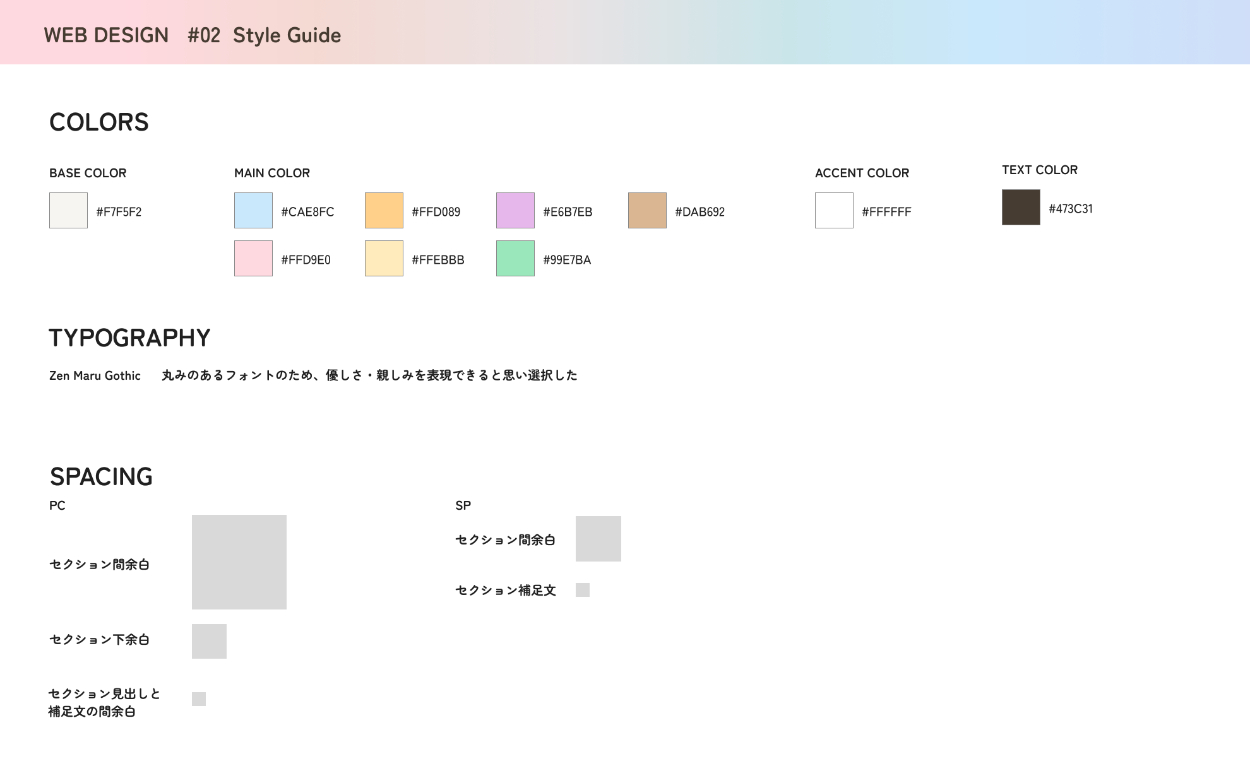Image resolution: width=1250 pixels, height=771 pixels.
Task: Click the PC セクション下余白 gray square
Action: [209, 641]
